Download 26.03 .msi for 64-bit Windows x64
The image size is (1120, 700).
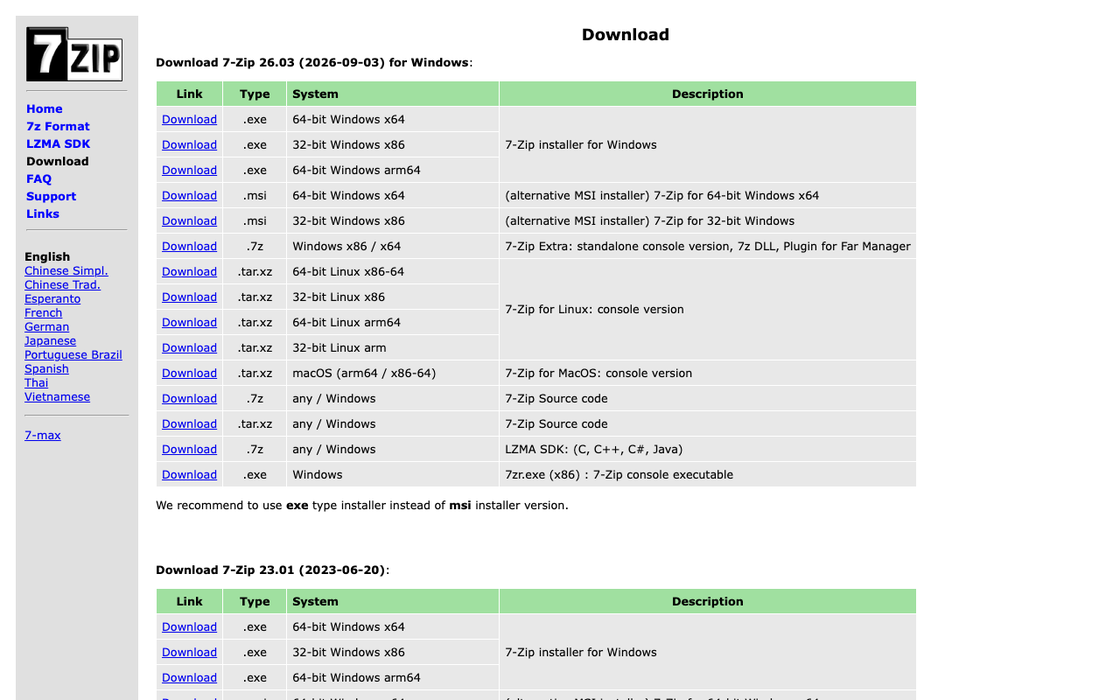189,195
